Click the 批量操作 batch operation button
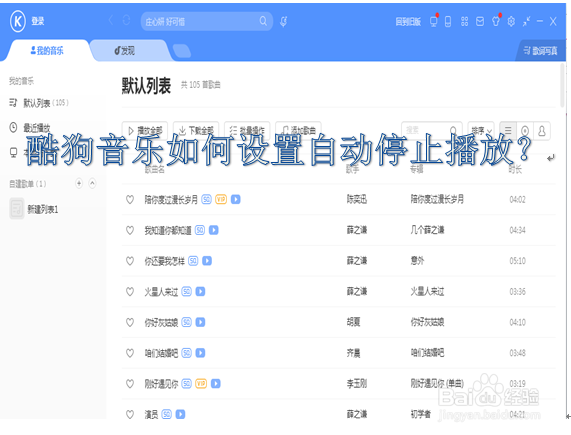 pos(247,130)
